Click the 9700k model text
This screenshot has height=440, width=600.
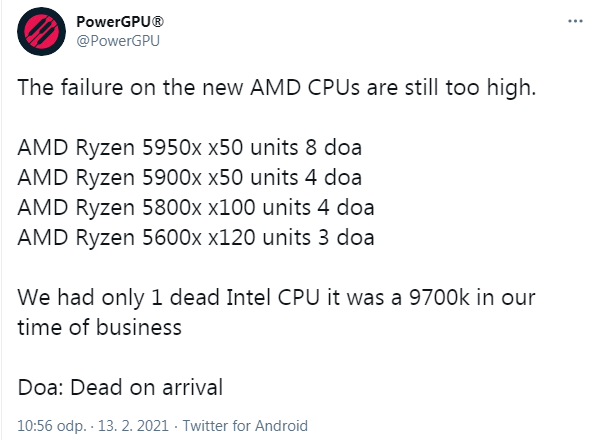tap(439, 297)
